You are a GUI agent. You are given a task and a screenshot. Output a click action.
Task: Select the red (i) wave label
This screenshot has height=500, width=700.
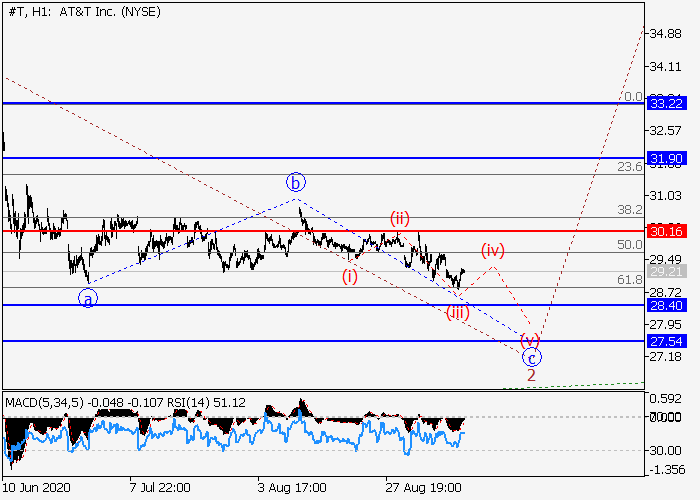click(349, 275)
